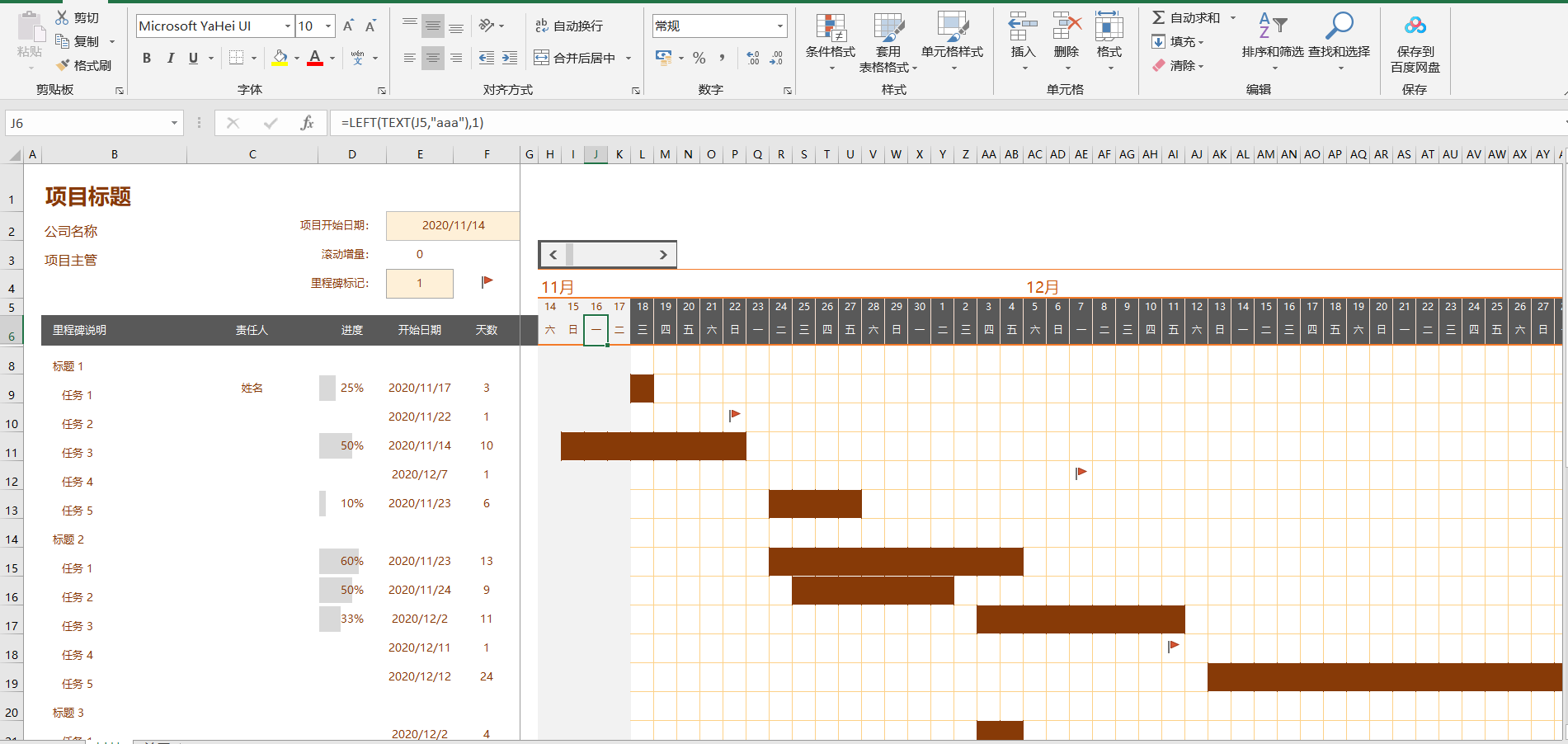Screen dimensions: 1568x744
Task: Click the scroll right arrow in the Gantt scrollbar
Action: [x=663, y=255]
